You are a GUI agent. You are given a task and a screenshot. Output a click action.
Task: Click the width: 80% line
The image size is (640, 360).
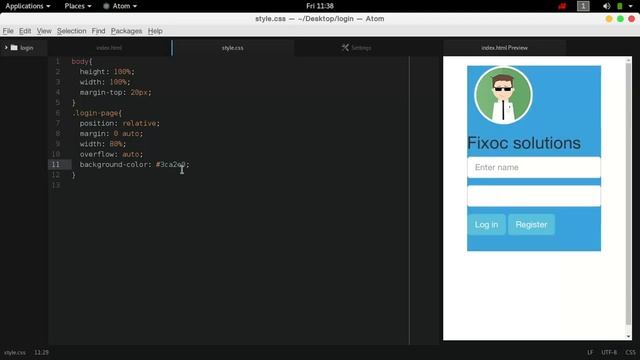click(103, 144)
